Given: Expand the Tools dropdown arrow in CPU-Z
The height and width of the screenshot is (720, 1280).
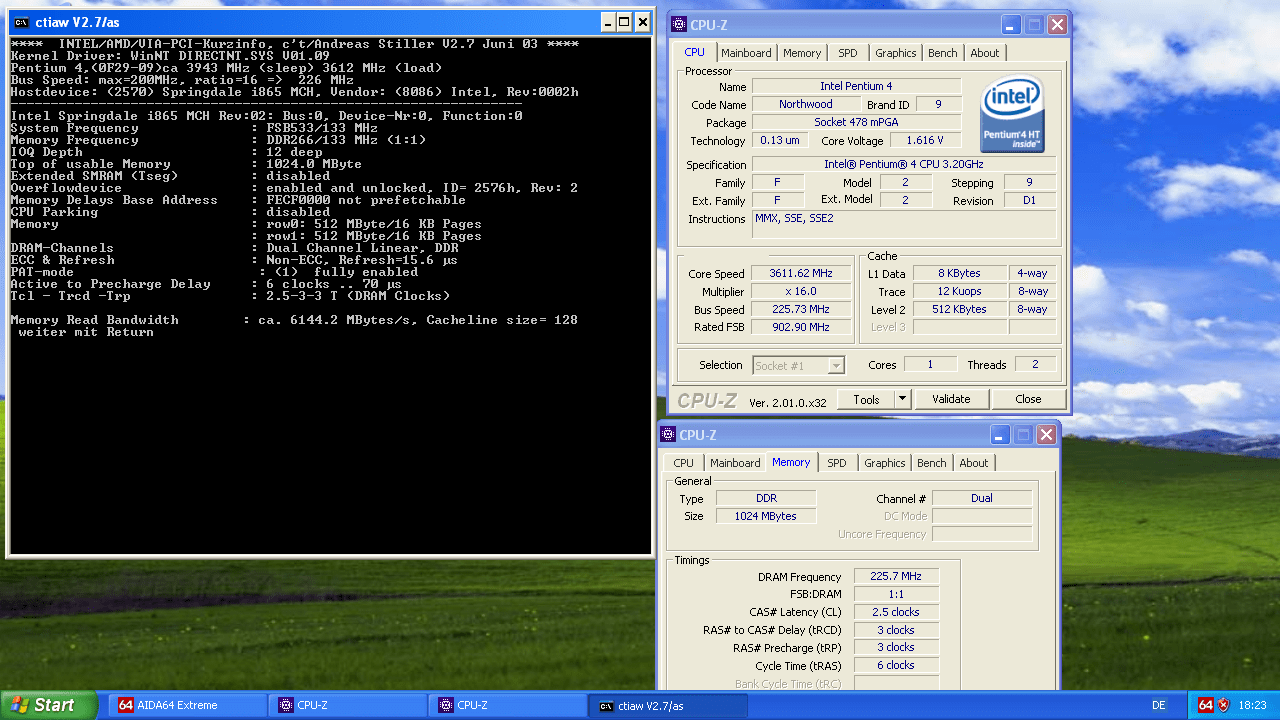Looking at the screenshot, I should (x=901, y=399).
